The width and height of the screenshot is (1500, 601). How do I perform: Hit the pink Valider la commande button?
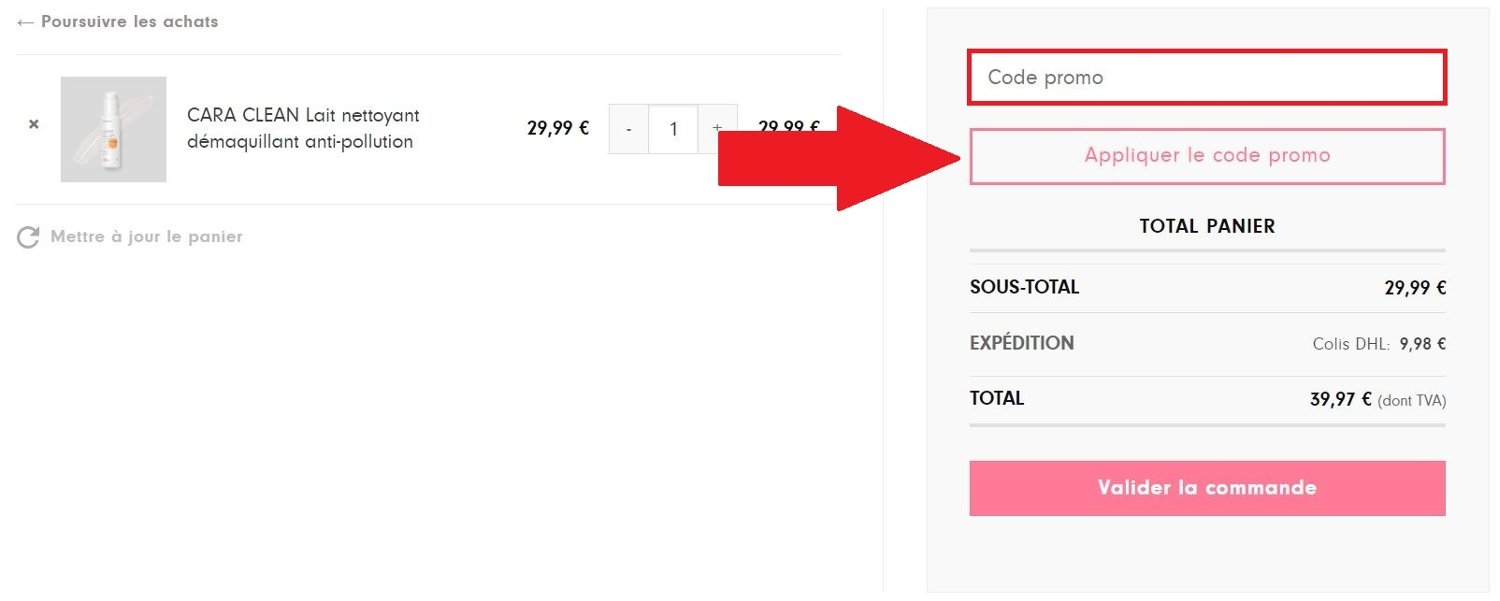click(x=1206, y=487)
